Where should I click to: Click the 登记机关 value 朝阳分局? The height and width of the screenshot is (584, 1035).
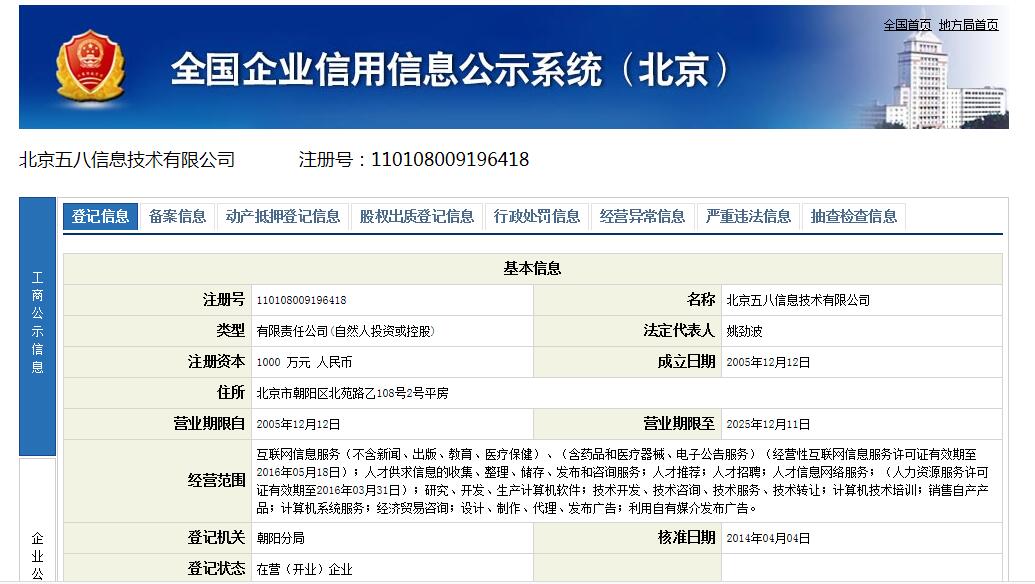pyautogui.click(x=281, y=538)
